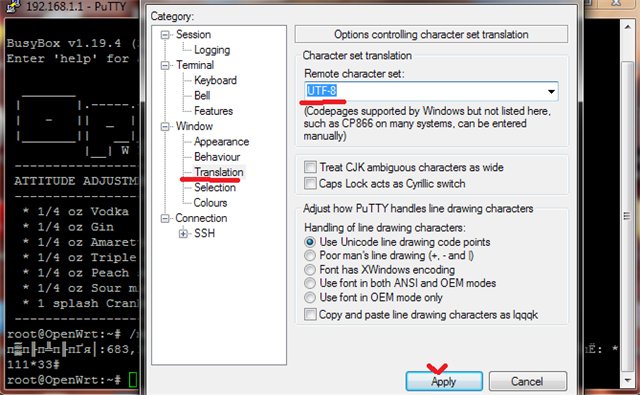Click the green cursor in the PuTTY terminal

133,379
